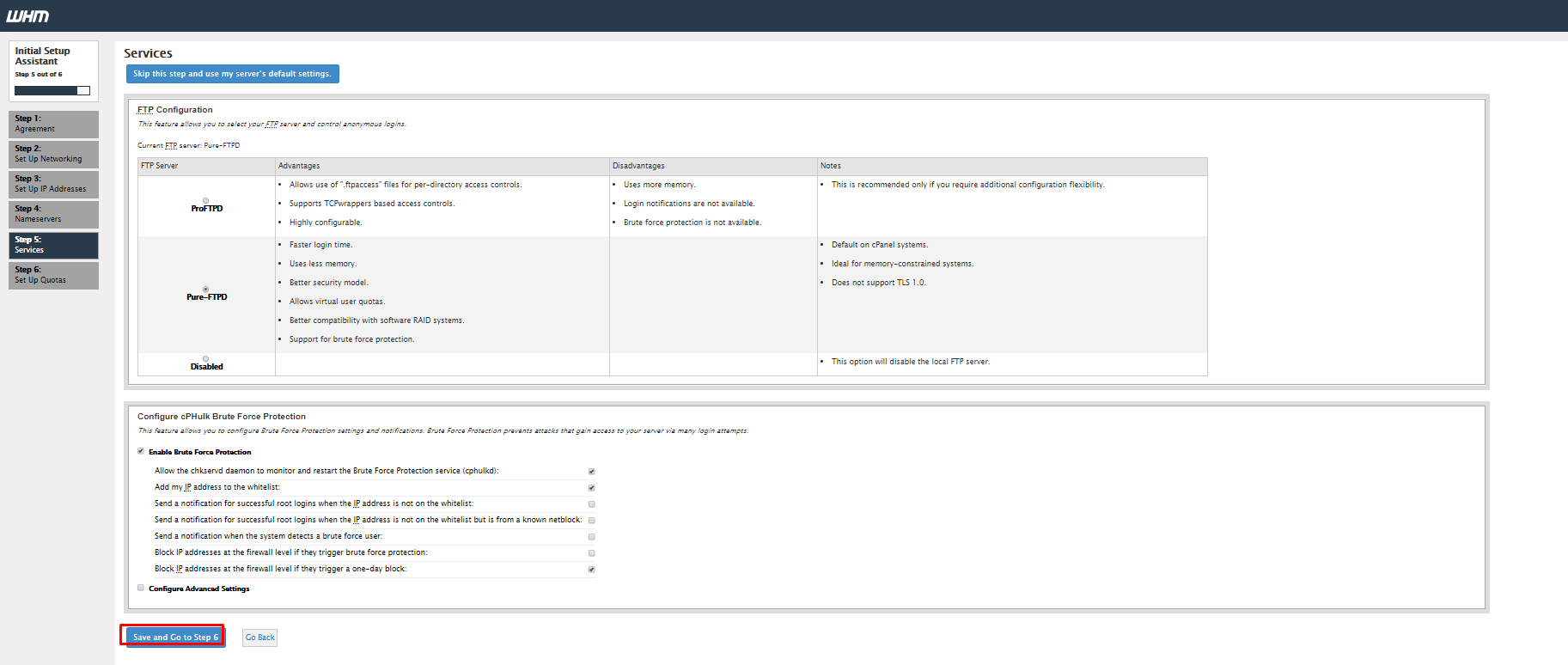The width and height of the screenshot is (1568, 665).
Task: Select the Pure-FTPD radio button
Action: pos(205,289)
